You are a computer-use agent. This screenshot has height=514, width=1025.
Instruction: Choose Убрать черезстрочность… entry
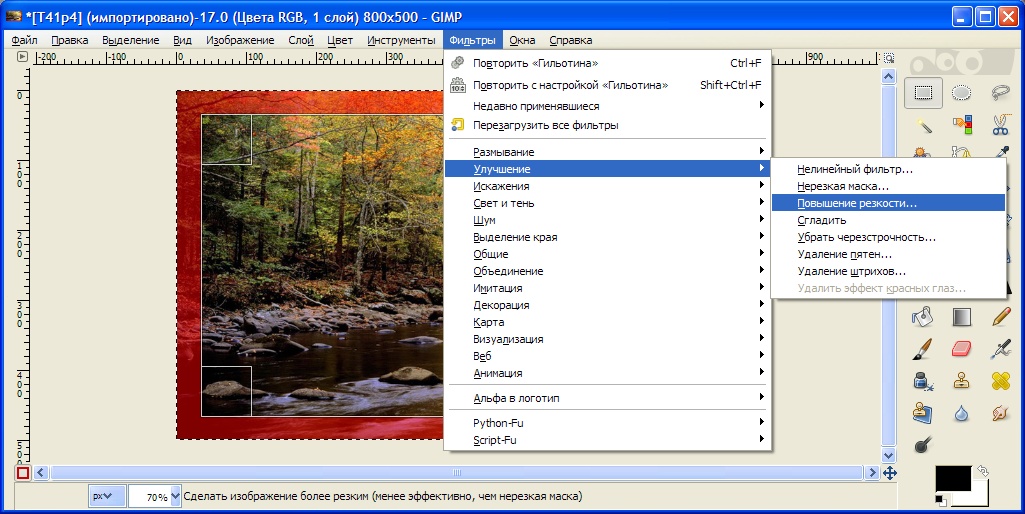click(888, 237)
